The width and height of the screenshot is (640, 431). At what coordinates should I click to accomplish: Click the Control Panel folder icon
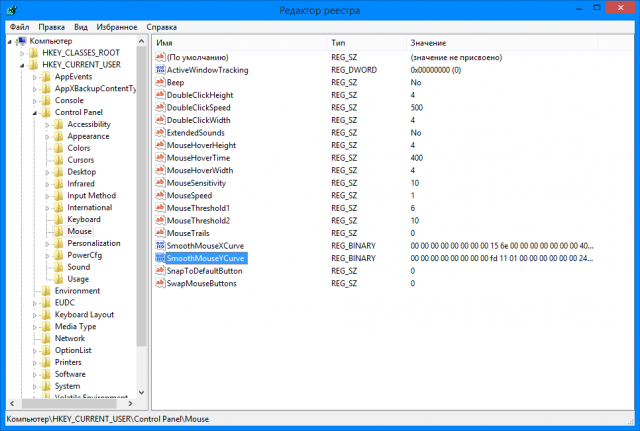click(47, 112)
